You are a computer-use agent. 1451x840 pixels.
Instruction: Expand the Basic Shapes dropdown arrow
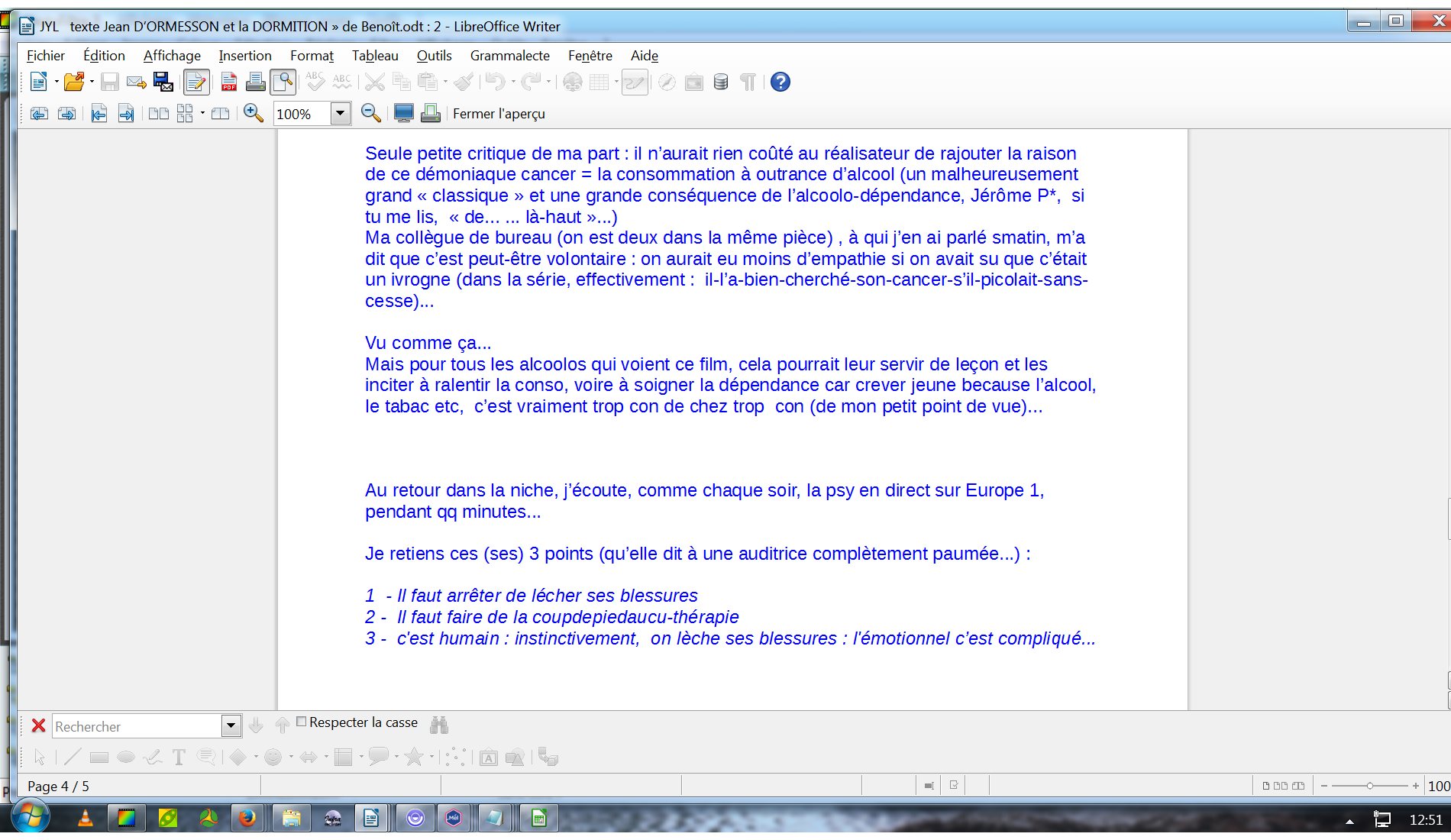tap(256, 757)
